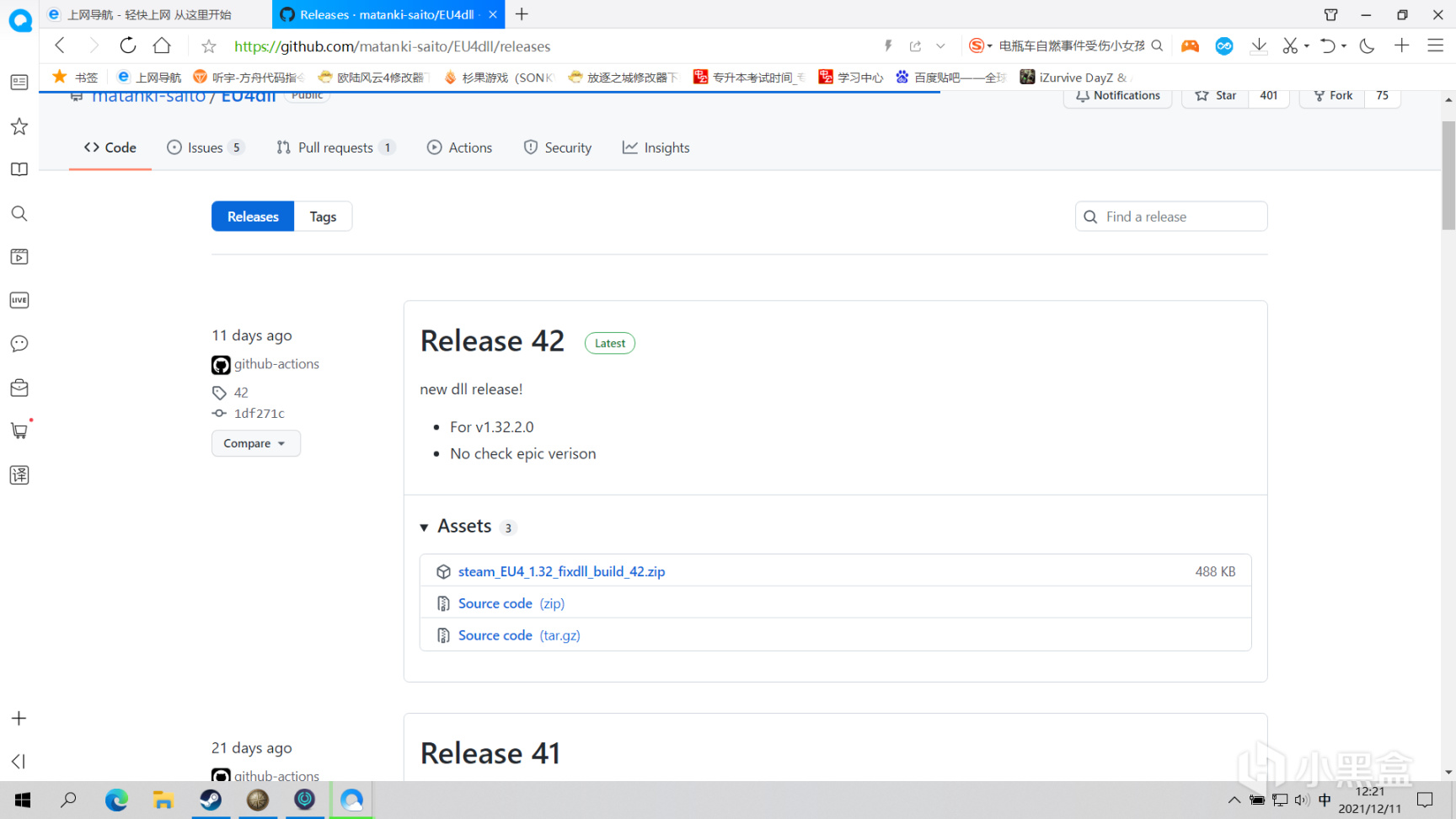Open the browser downloads icon
Viewport: 1456px width, 819px height.
tap(1259, 45)
